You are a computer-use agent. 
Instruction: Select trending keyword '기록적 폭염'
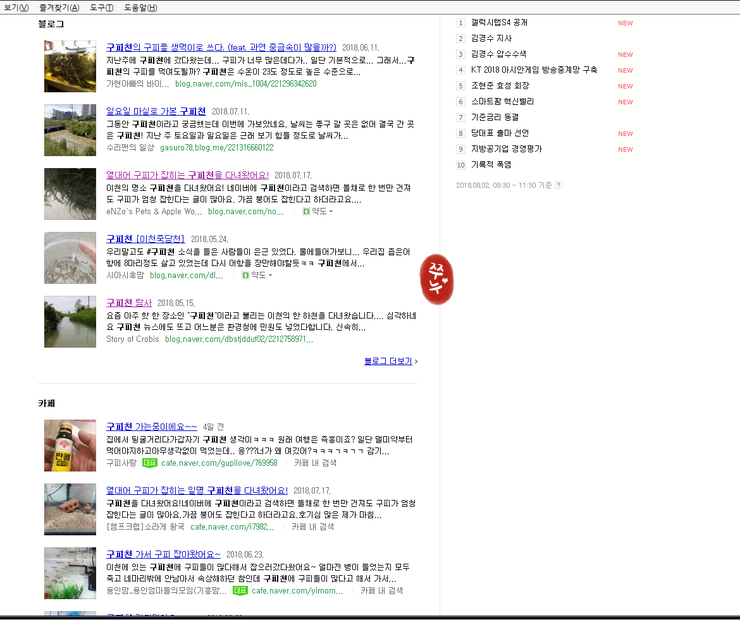click(x=491, y=165)
